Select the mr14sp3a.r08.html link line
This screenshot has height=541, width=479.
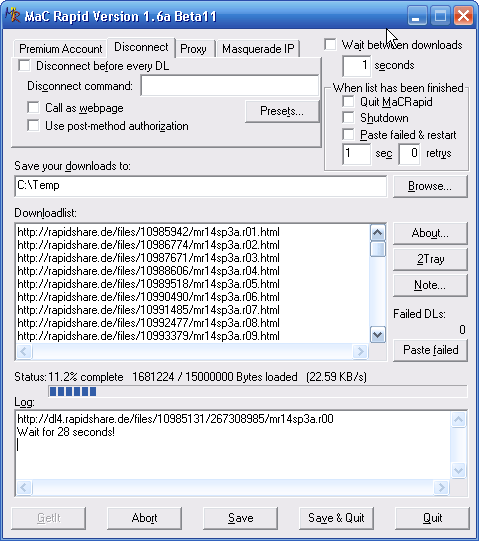pyautogui.click(x=148, y=323)
